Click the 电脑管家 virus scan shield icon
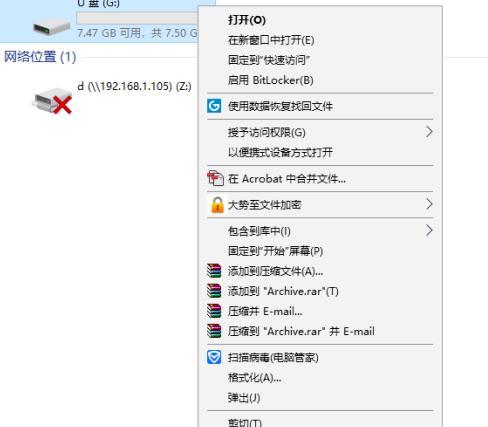The image size is (488, 427). point(214,358)
